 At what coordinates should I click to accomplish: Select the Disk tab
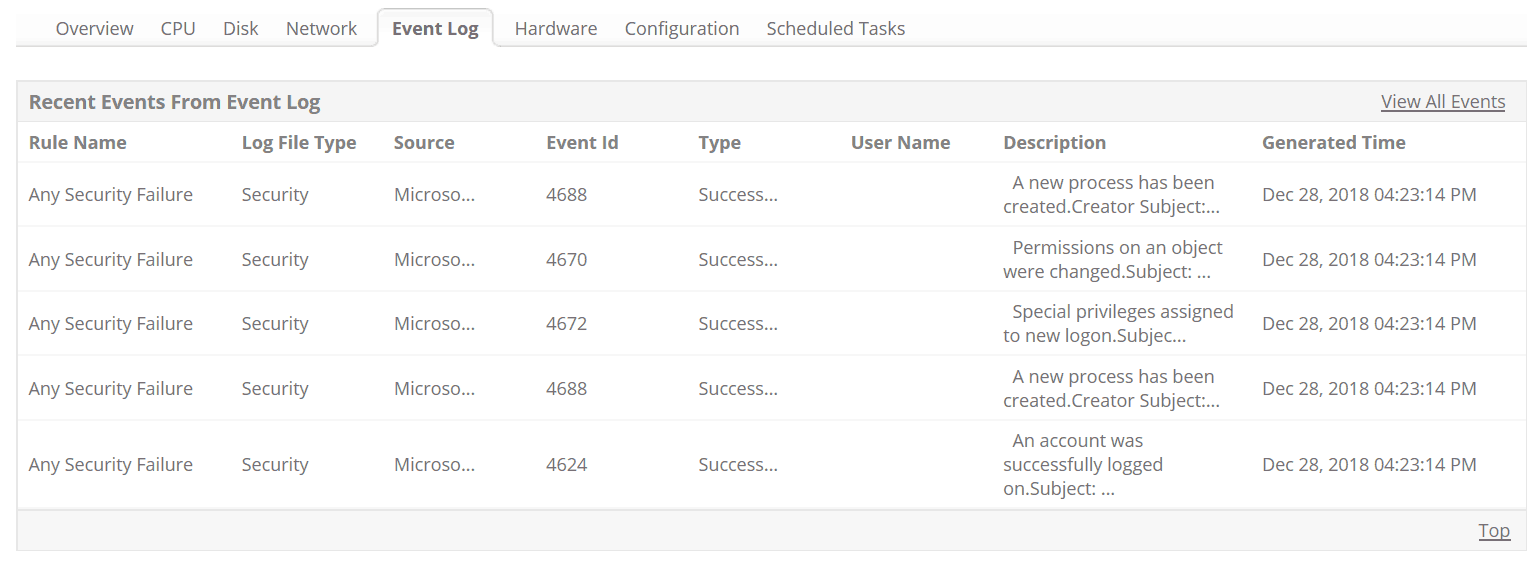point(240,29)
